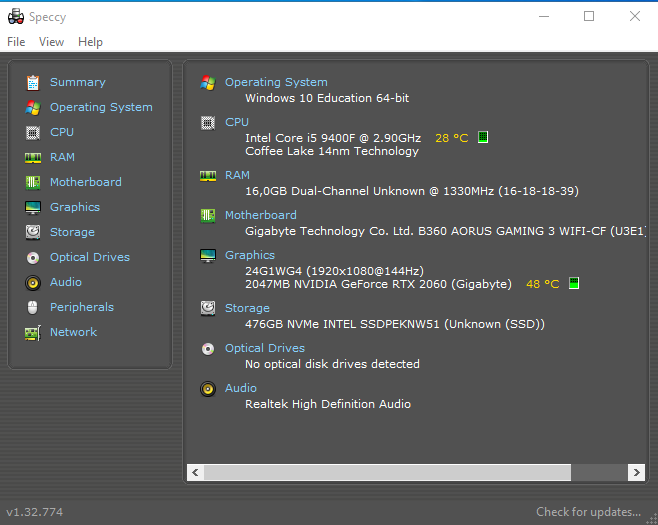Click the Audio speaker icon in sidebar

point(33,283)
